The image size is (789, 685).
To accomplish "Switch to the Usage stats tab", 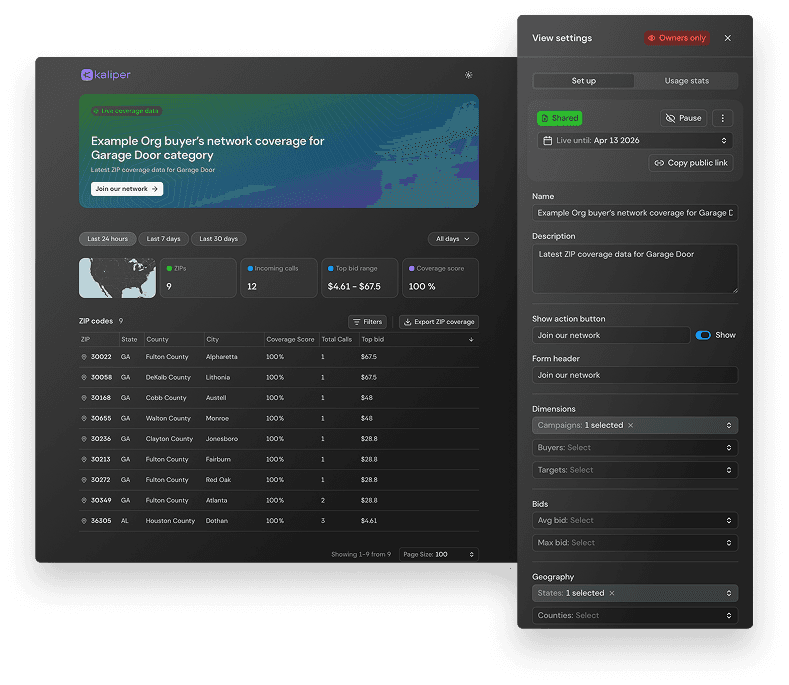I will [x=686, y=81].
